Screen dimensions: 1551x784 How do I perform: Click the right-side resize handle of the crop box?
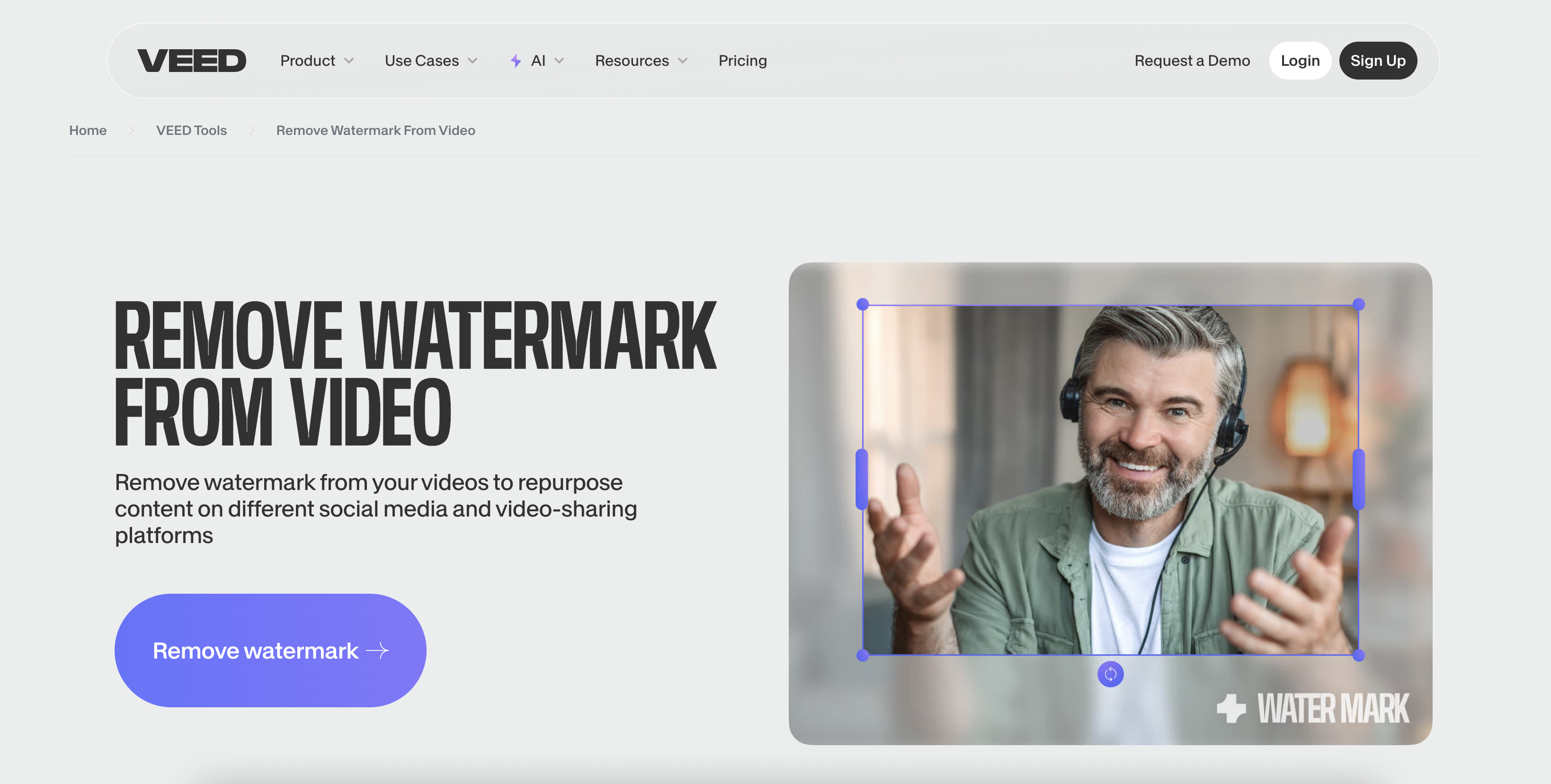[x=1359, y=478]
